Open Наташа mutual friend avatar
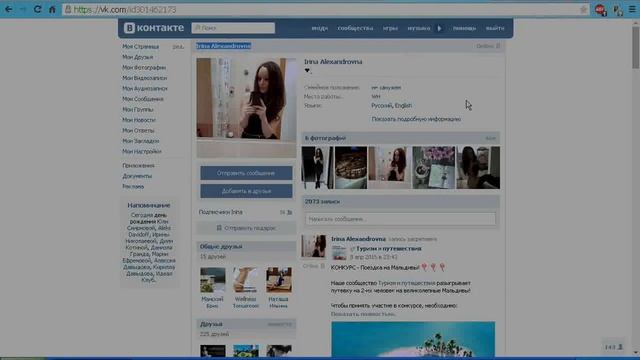Screen dimensions: 640x360 [x=279, y=280]
